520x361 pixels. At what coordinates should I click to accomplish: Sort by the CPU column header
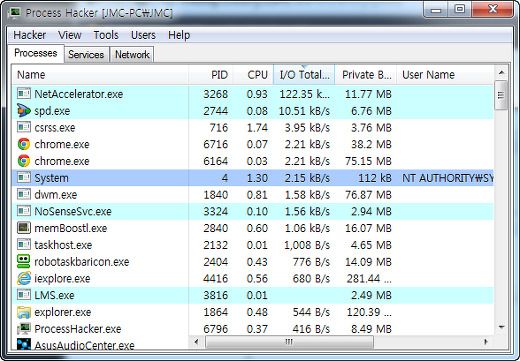point(253,75)
